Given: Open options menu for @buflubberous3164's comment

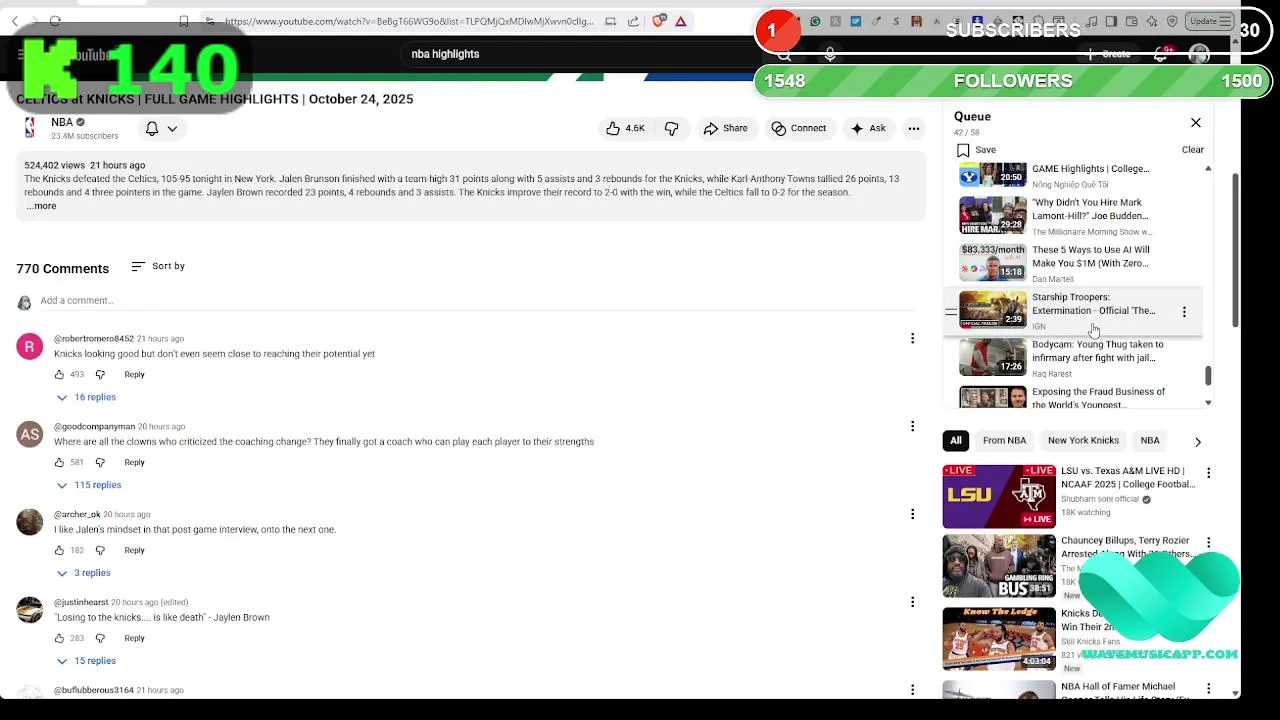Looking at the screenshot, I should coord(912,690).
